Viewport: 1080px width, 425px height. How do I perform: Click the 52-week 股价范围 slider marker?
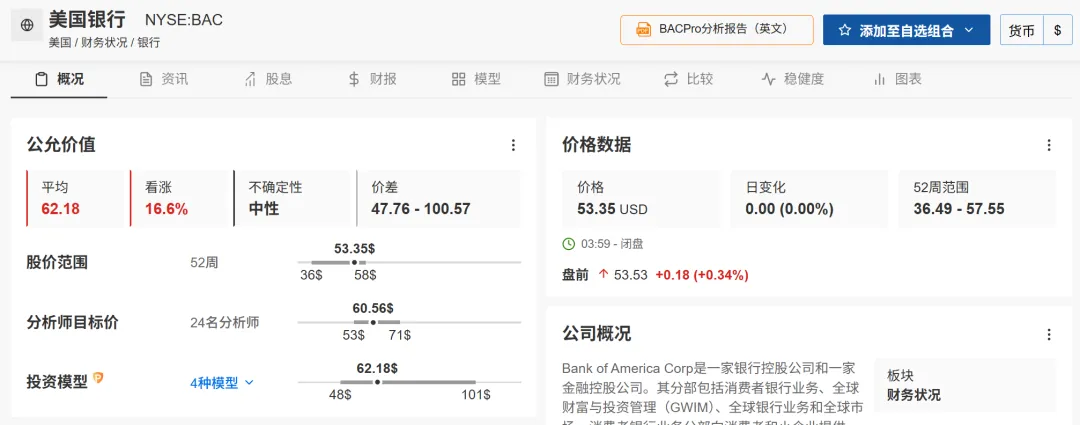(354, 262)
